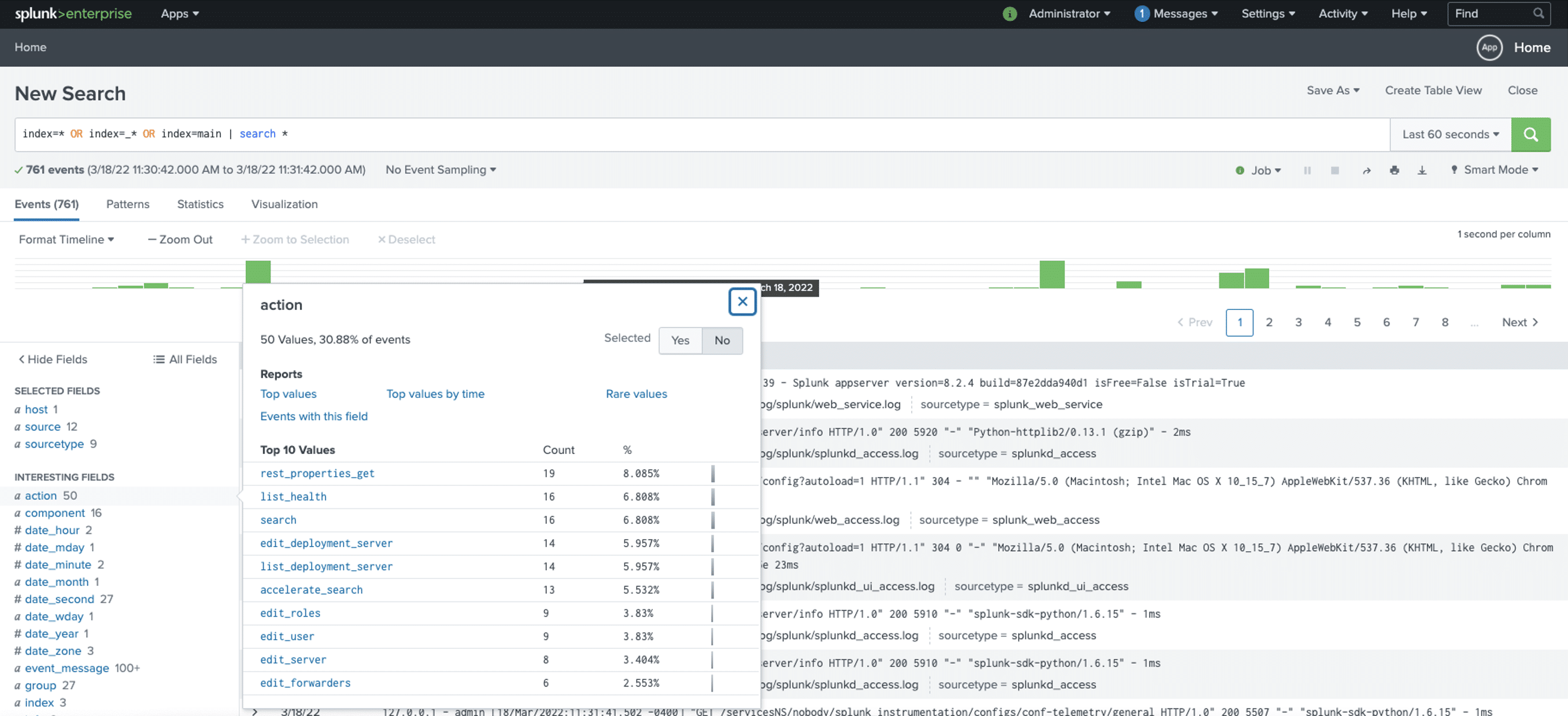Open All Fields list
The width and height of the screenshot is (1568, 716).
tap(185, 359)
